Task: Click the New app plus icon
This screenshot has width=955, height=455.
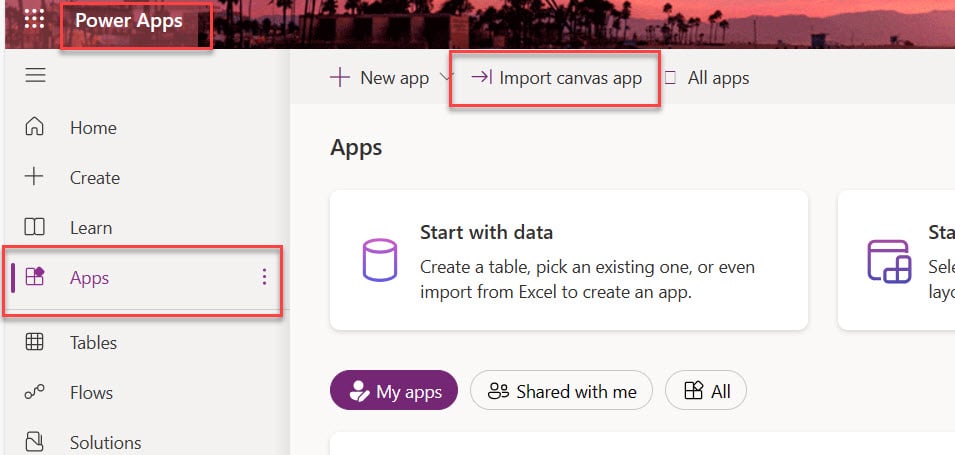Action: click(339, 77)
